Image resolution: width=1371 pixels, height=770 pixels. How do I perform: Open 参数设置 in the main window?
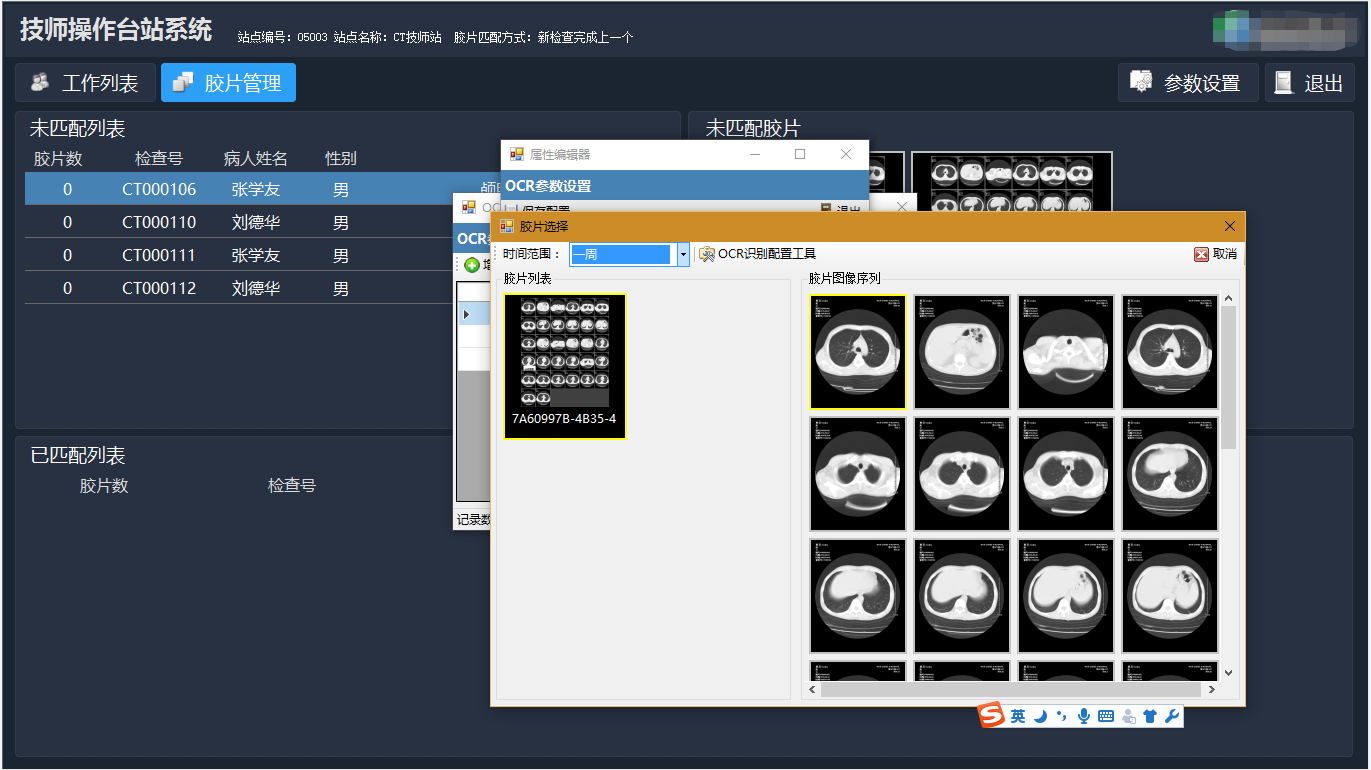pos(1187,83)
